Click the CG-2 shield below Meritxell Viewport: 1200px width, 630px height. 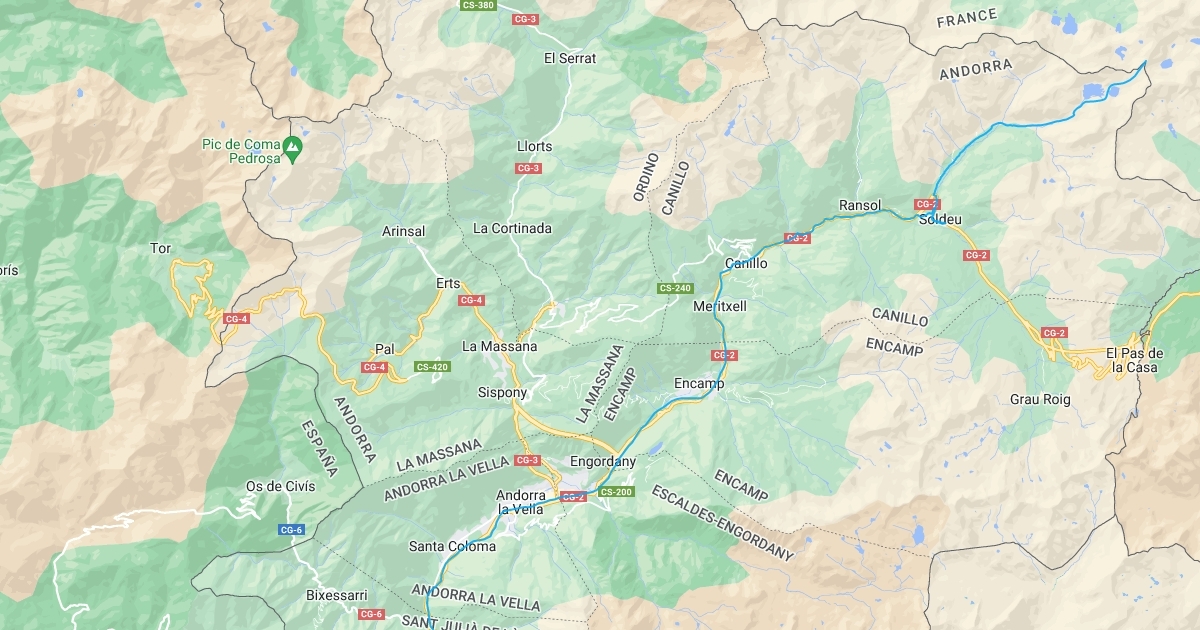coord(725,355)
